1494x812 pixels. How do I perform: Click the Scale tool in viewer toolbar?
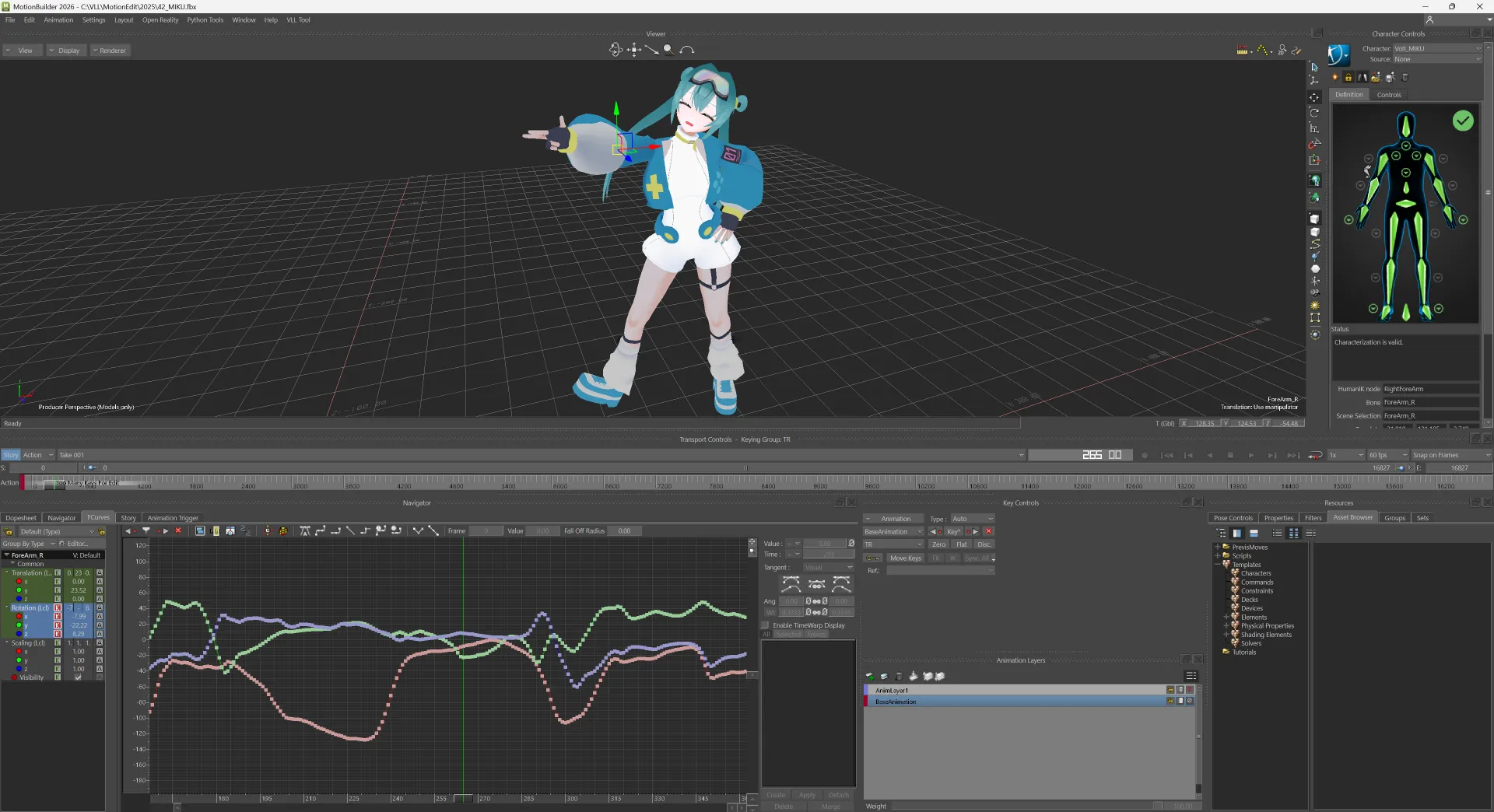pyautogui.click(x=1314, y=128)
